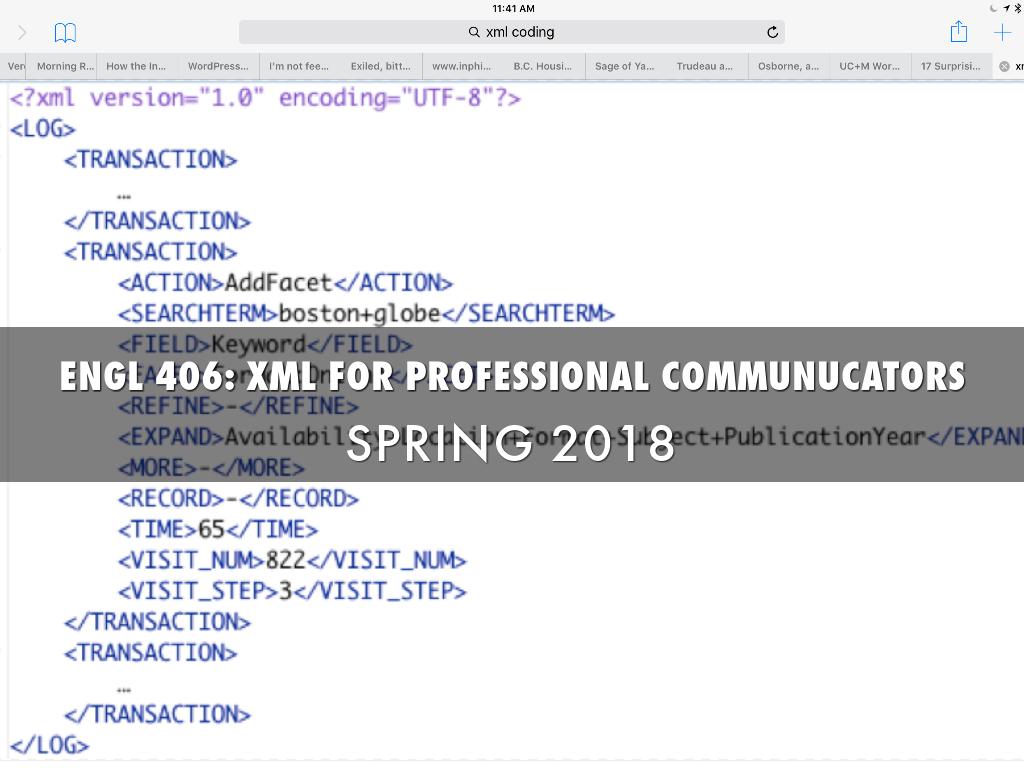
Task: Switch to the 'Morning R...' tab
Action: [x=64, y=67]
